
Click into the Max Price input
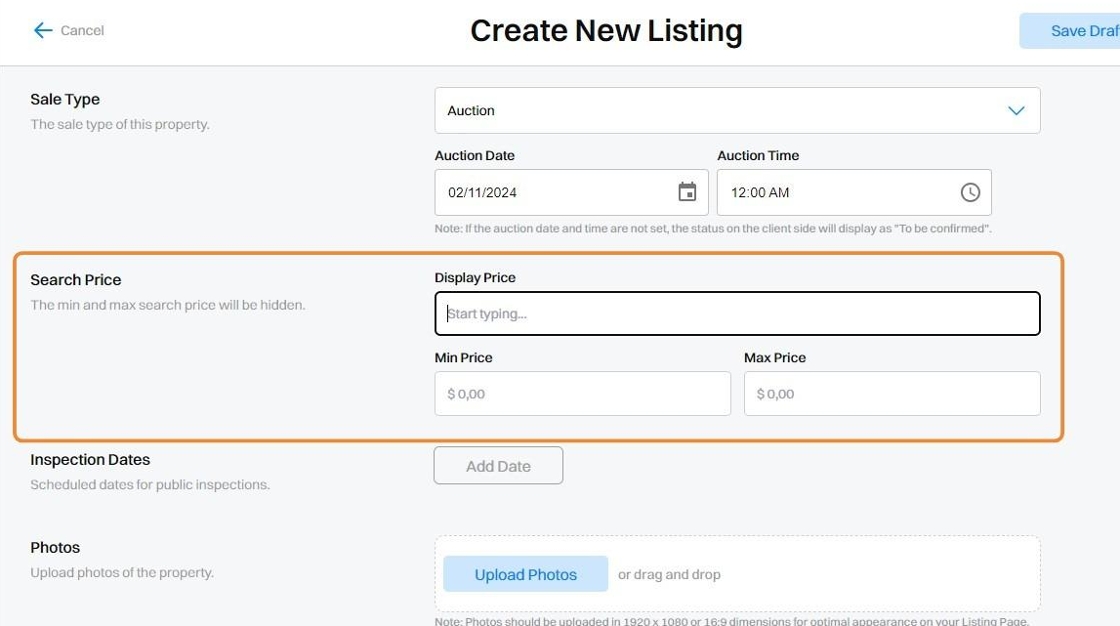891,394
